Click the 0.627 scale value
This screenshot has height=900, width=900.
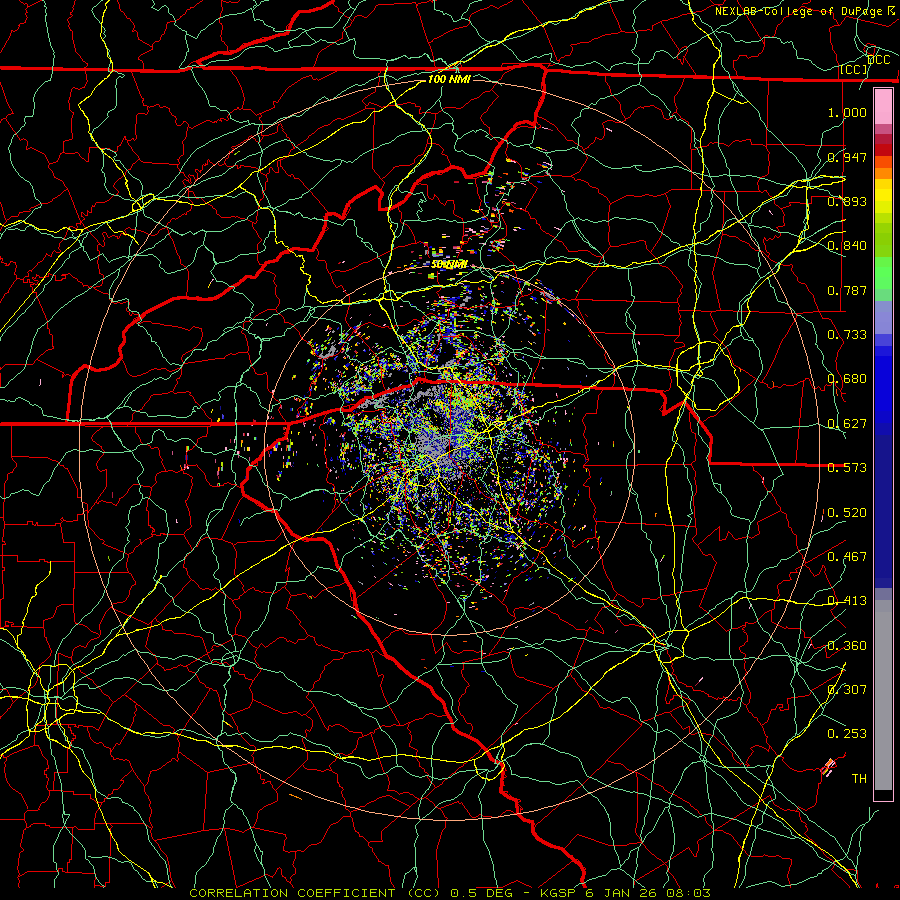tap(847, 424)
